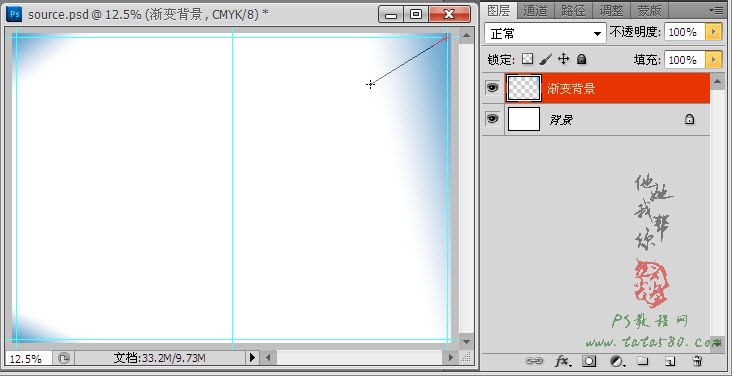The height and width of the screenshot is (376, 732).
Task: Open the fill 填充 slider arrow
Action: pos(714,60)
